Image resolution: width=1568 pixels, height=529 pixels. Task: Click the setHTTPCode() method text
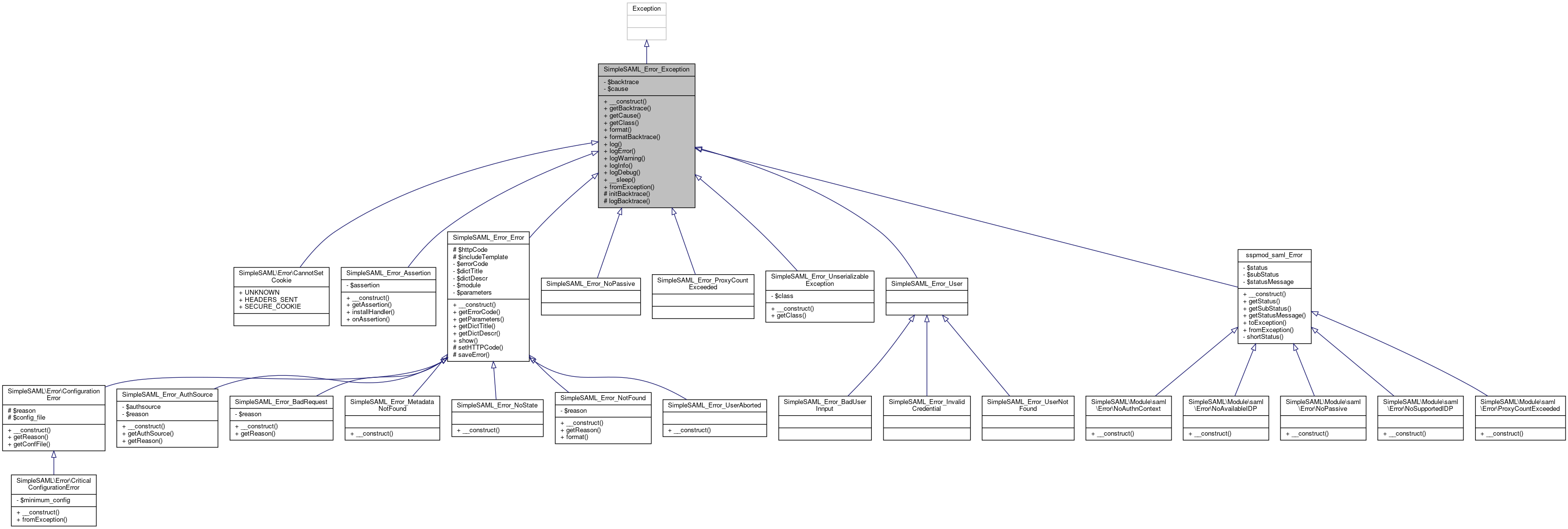click(478, 347)
